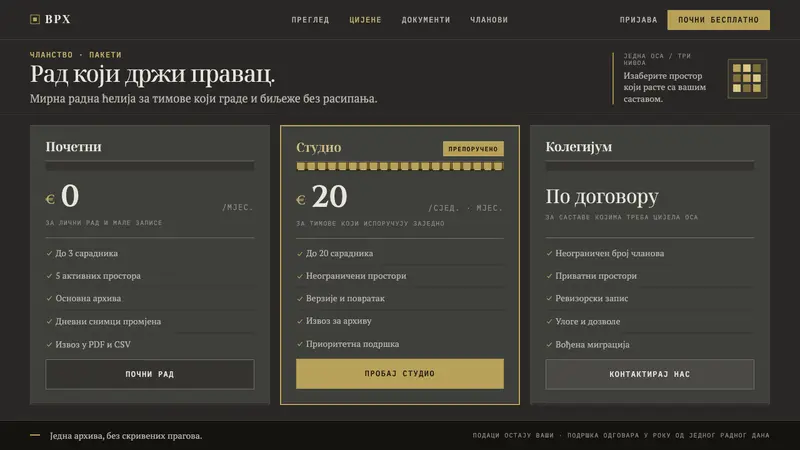Click the Контактирај нас button
This screenshot has height=450, width=800.
pos(649,374)
